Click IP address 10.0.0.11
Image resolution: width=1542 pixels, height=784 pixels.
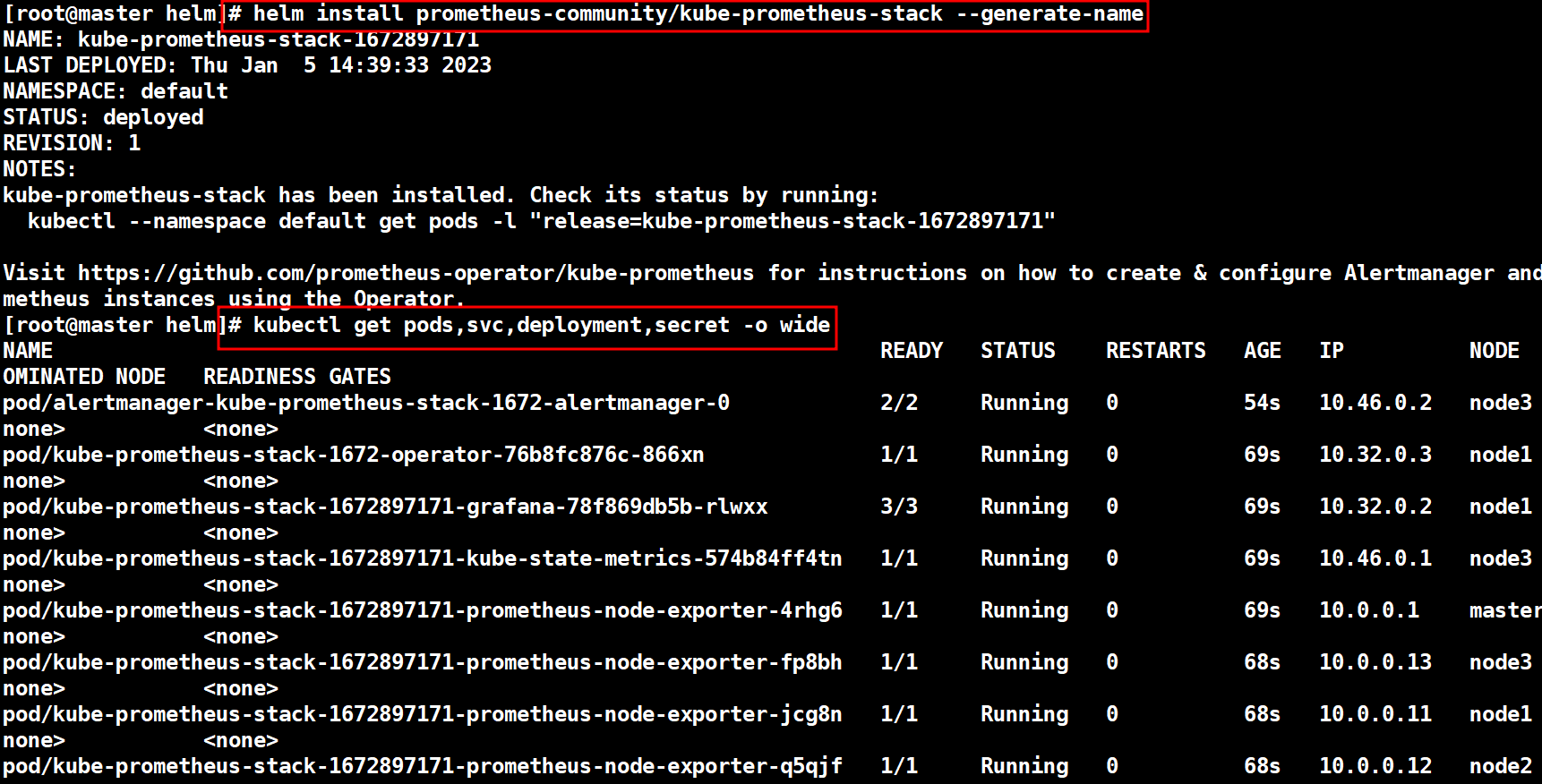point(1375,714)
